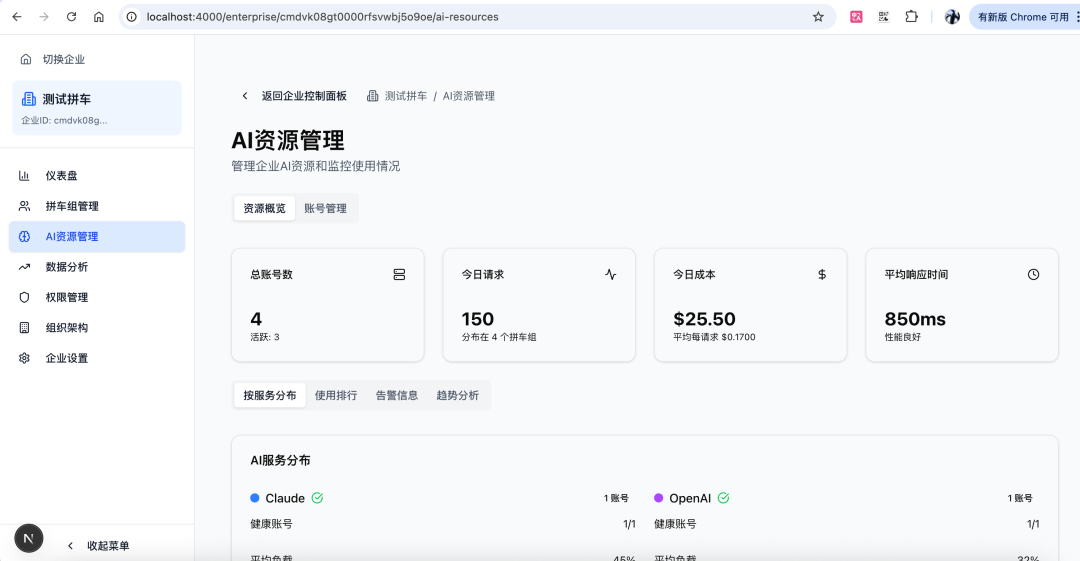Click the 150 requests value
This screenshot has width=1080, height=561.
click(x=478, y=319)
